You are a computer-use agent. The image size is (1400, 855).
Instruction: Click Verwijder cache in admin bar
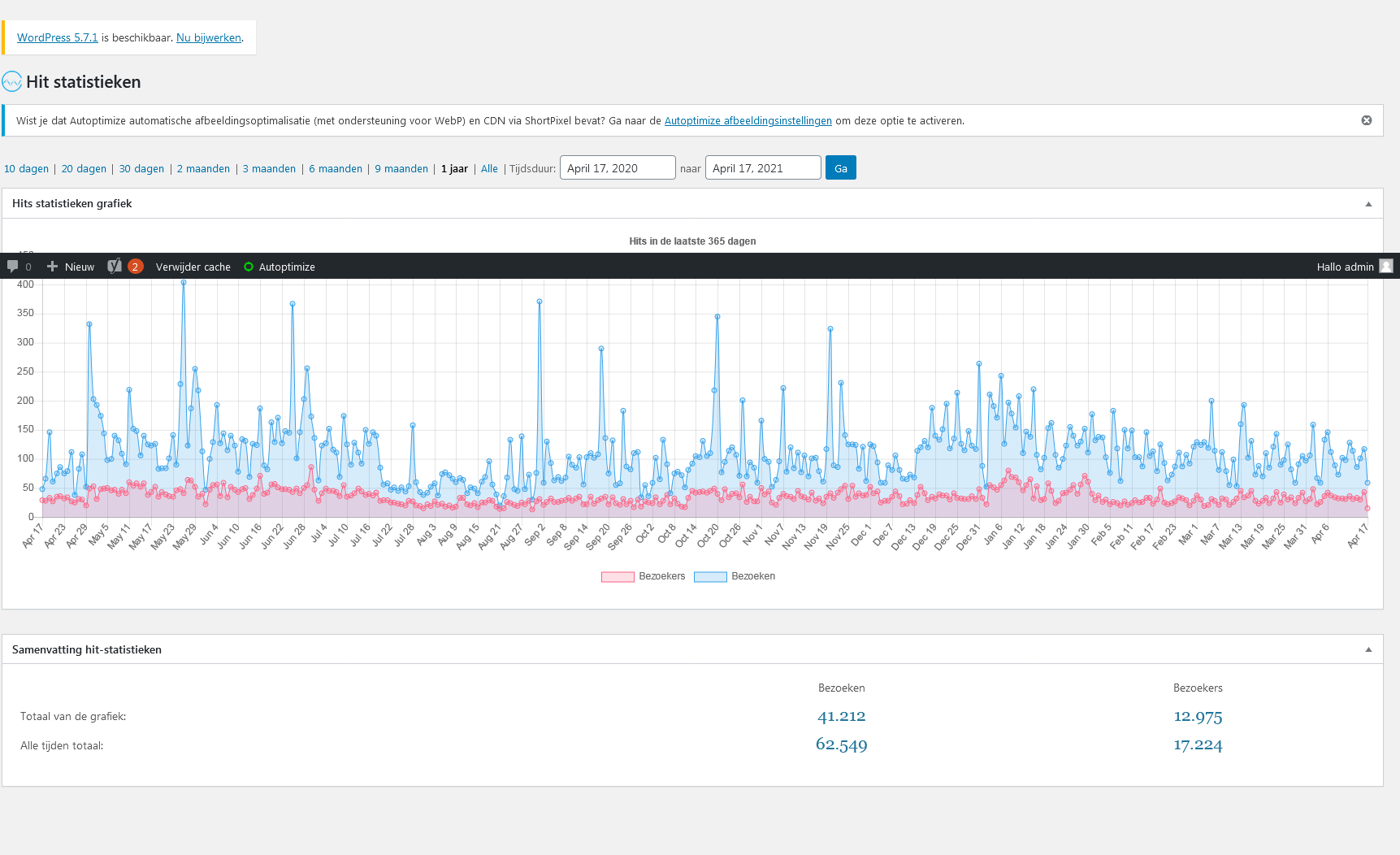tap(193, 267)
